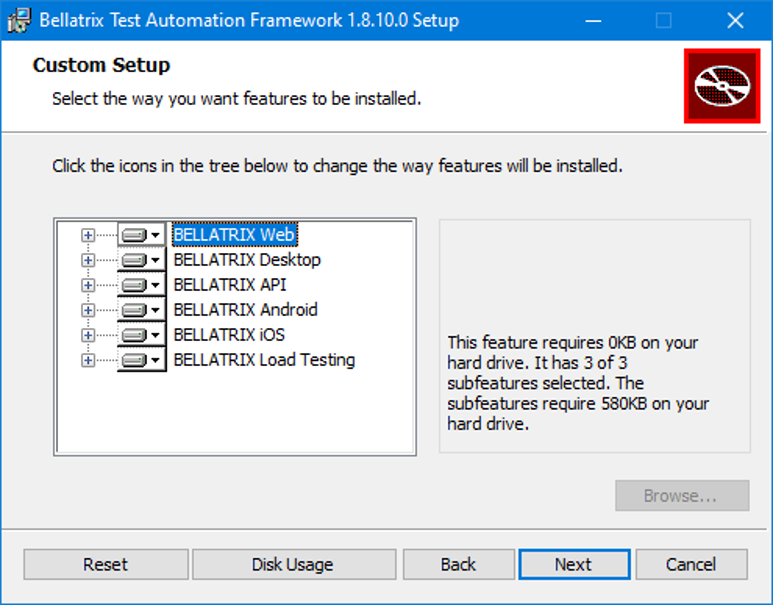The height and width of the screenshot is (605, 773).
Task: Expand the BELLATRIX Web tree node
Action: tap(88, 235)
